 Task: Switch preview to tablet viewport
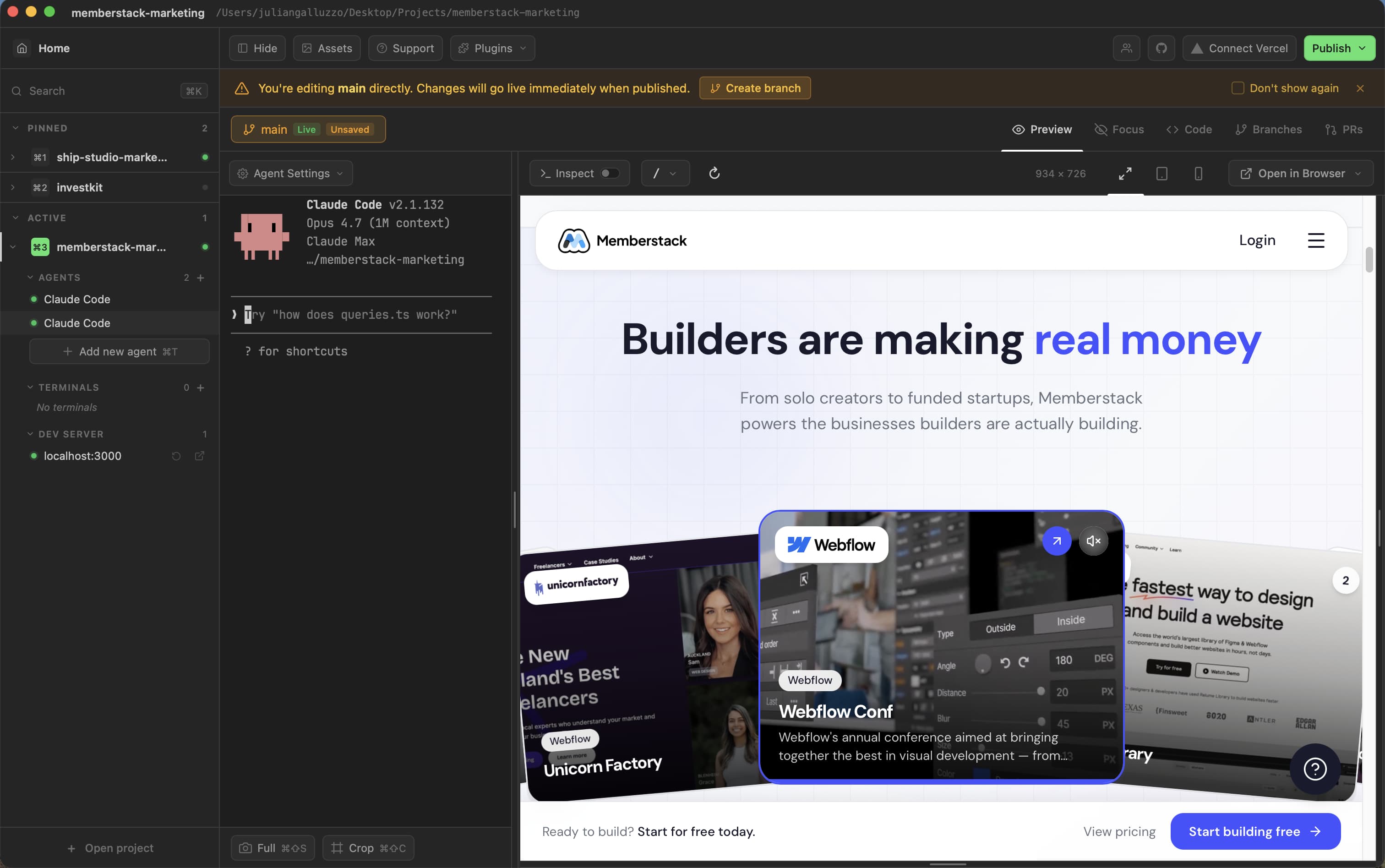tap(1162, 173)
